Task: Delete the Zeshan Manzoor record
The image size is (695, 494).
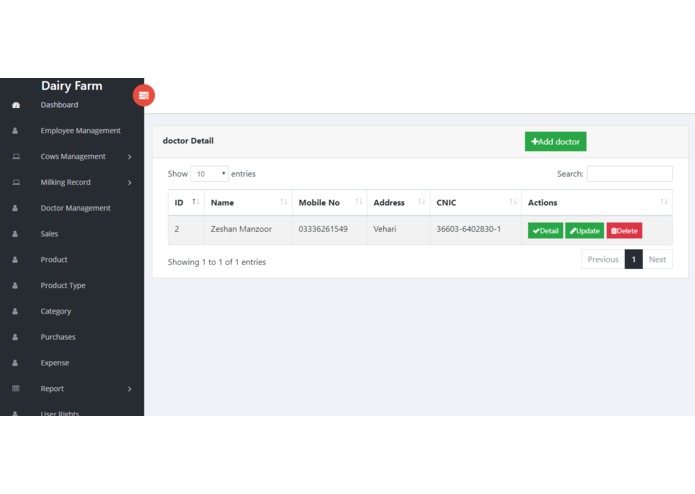Action: (x=624, y=230)
